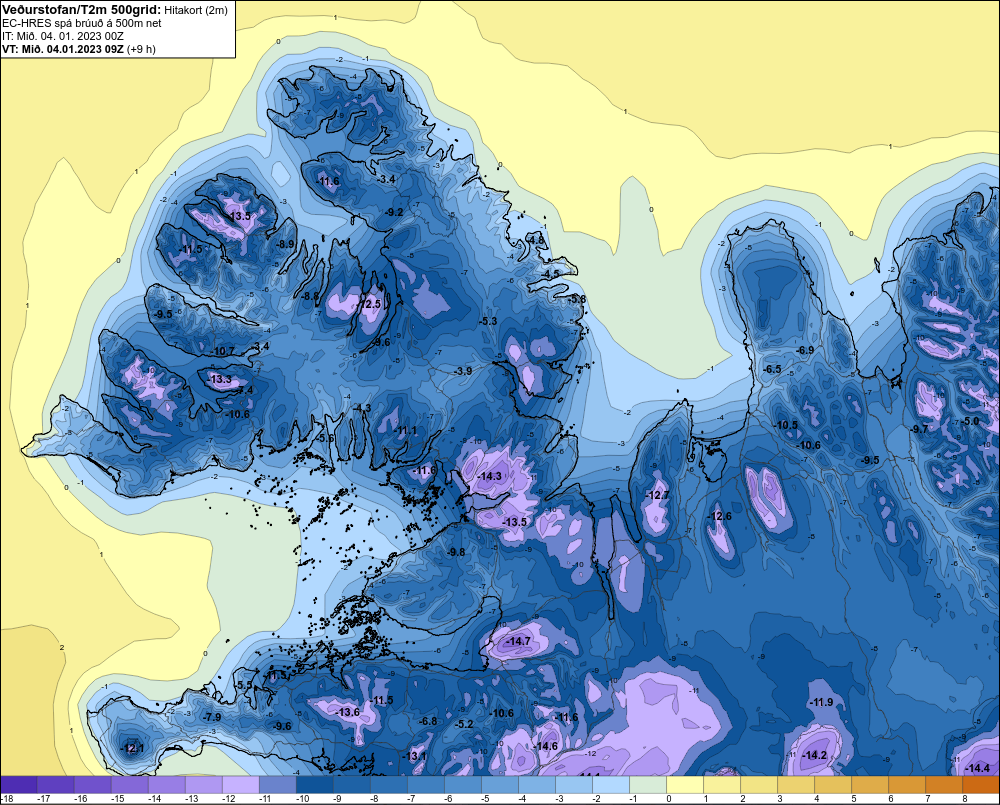Click the -6.9 temperature value
This screenshot has width=1000, height=805.
[x=805, y=351]
